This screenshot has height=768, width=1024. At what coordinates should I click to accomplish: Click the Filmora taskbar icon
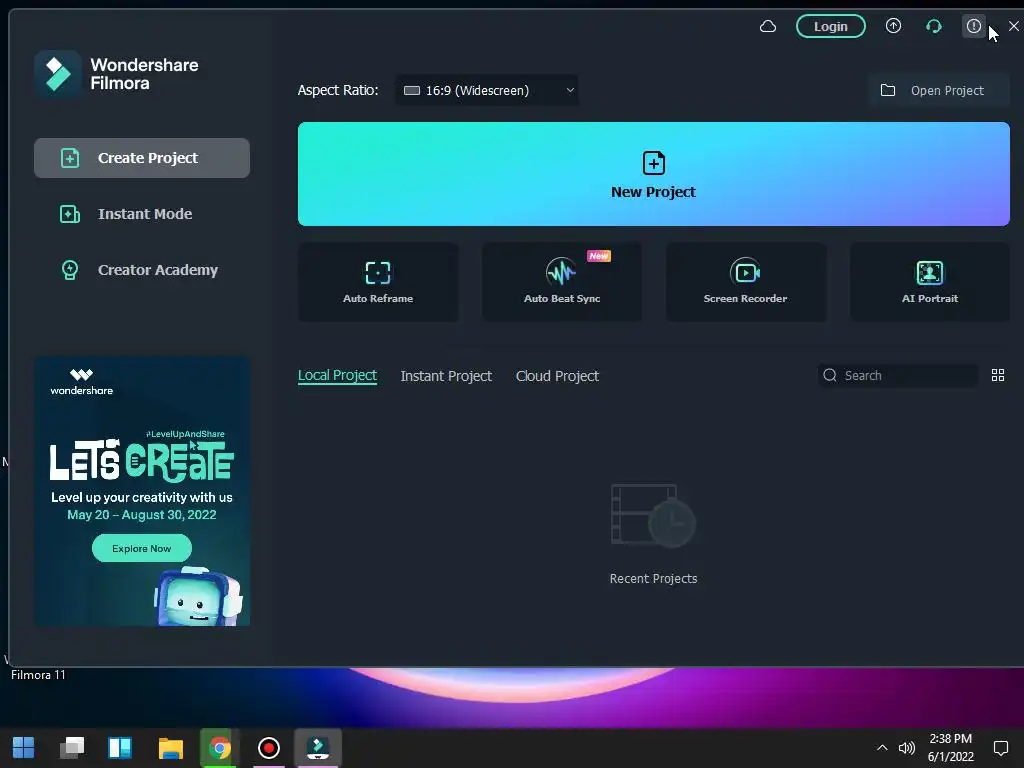(x=317, y=748)
